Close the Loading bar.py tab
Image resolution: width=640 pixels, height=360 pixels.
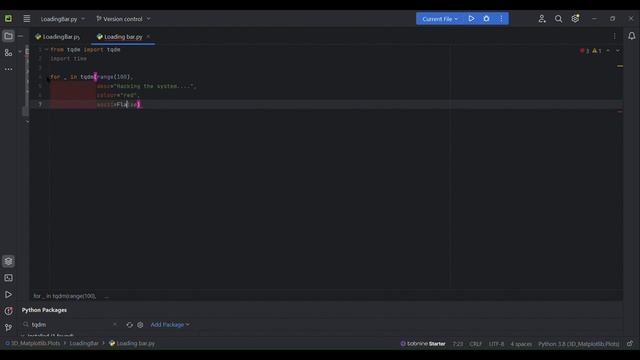pyautogui.click(x=148, y=37)
